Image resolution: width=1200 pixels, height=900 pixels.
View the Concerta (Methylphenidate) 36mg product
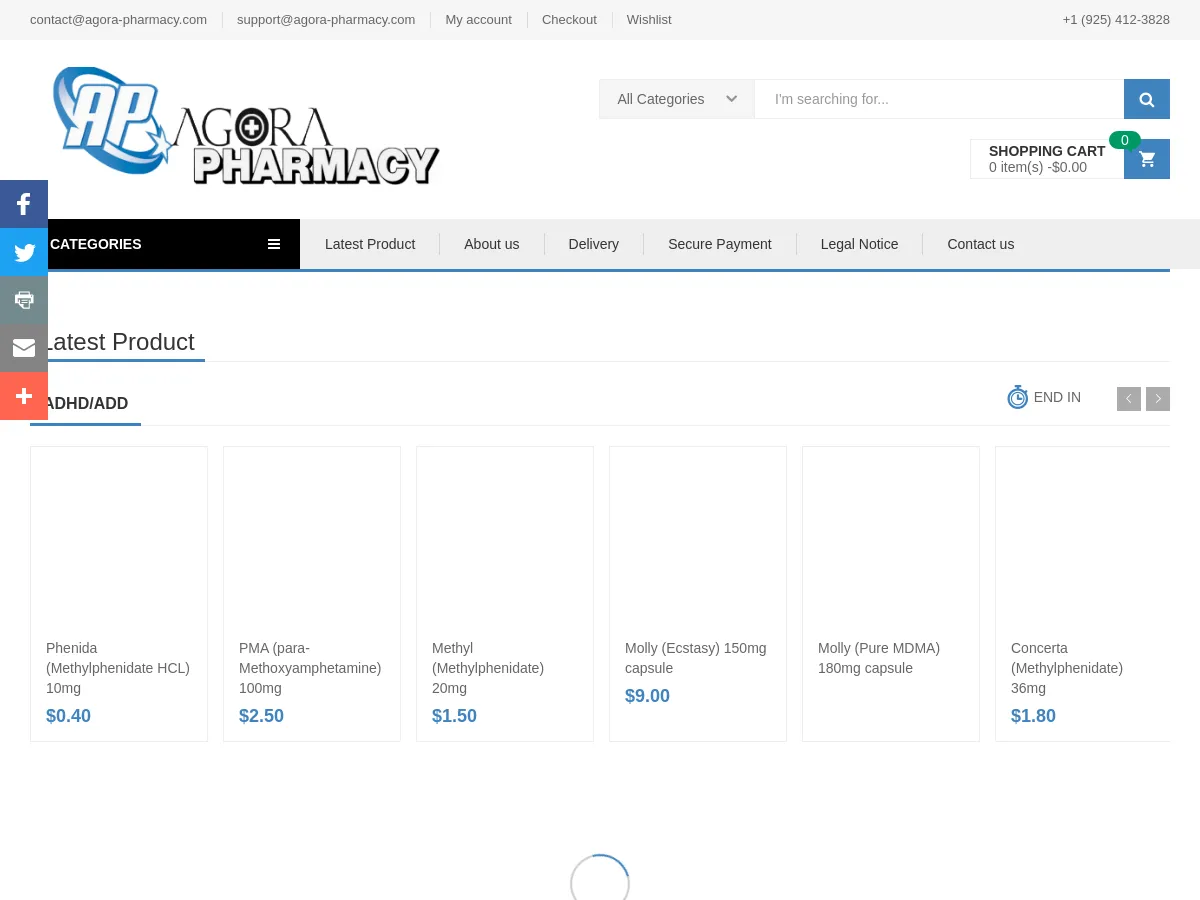1066,667
